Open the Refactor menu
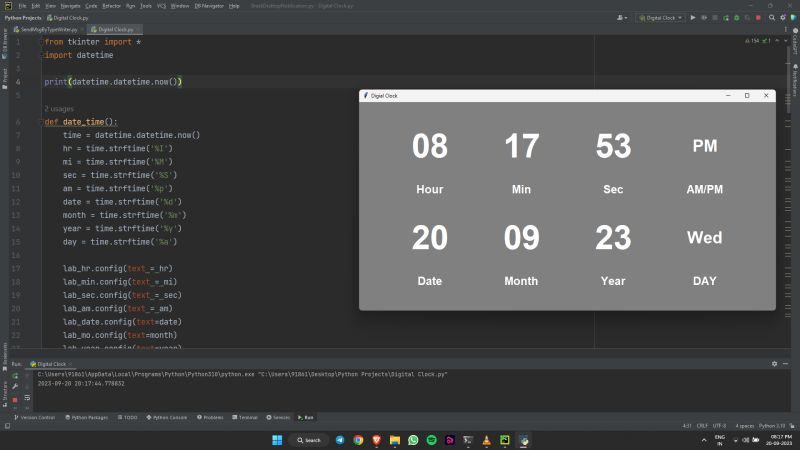The height and width of the screenshot is (450, 800). click(x=111, y=6)
